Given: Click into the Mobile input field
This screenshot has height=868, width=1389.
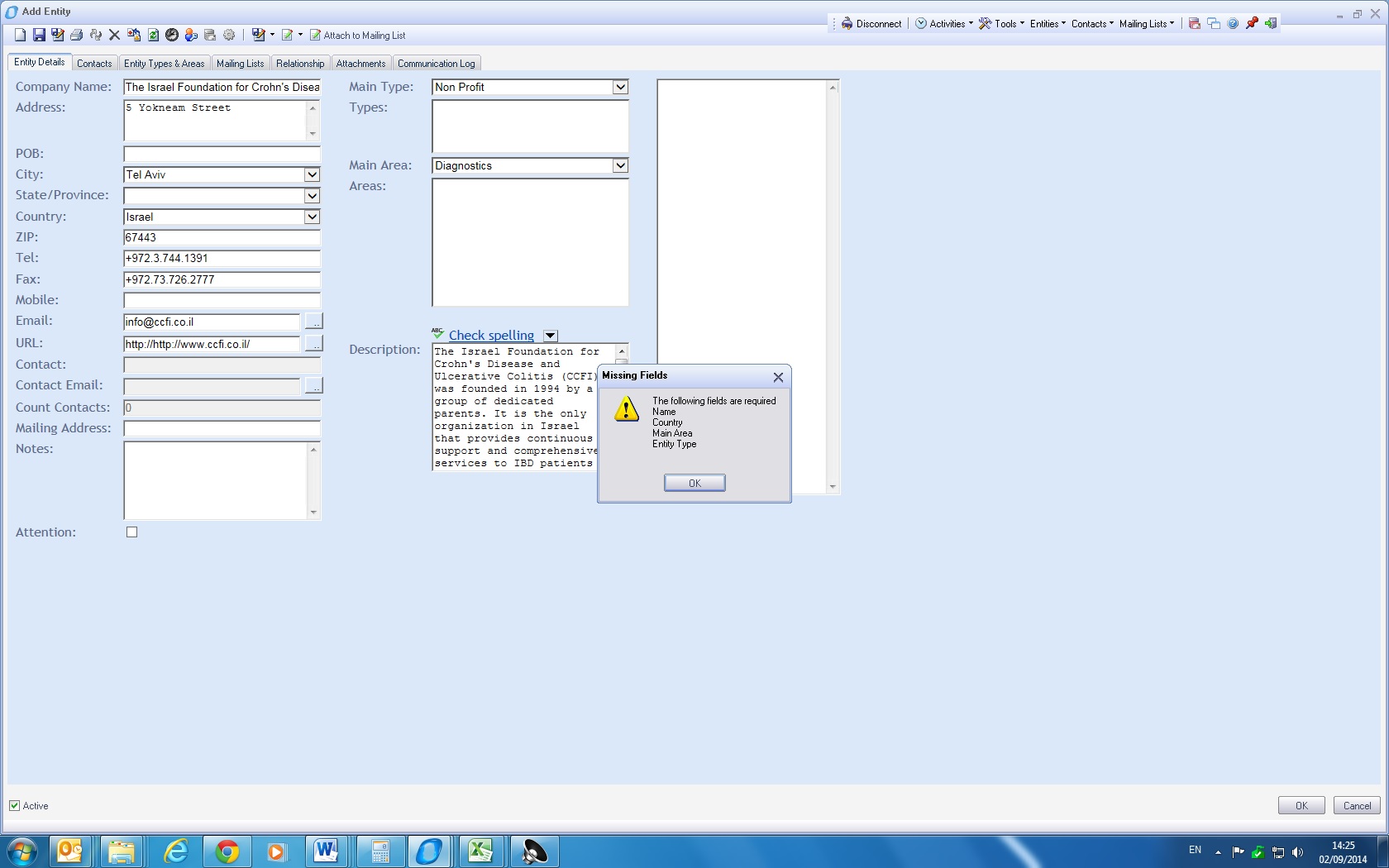Looking at the screenshot, I should (x=222, y=300).
